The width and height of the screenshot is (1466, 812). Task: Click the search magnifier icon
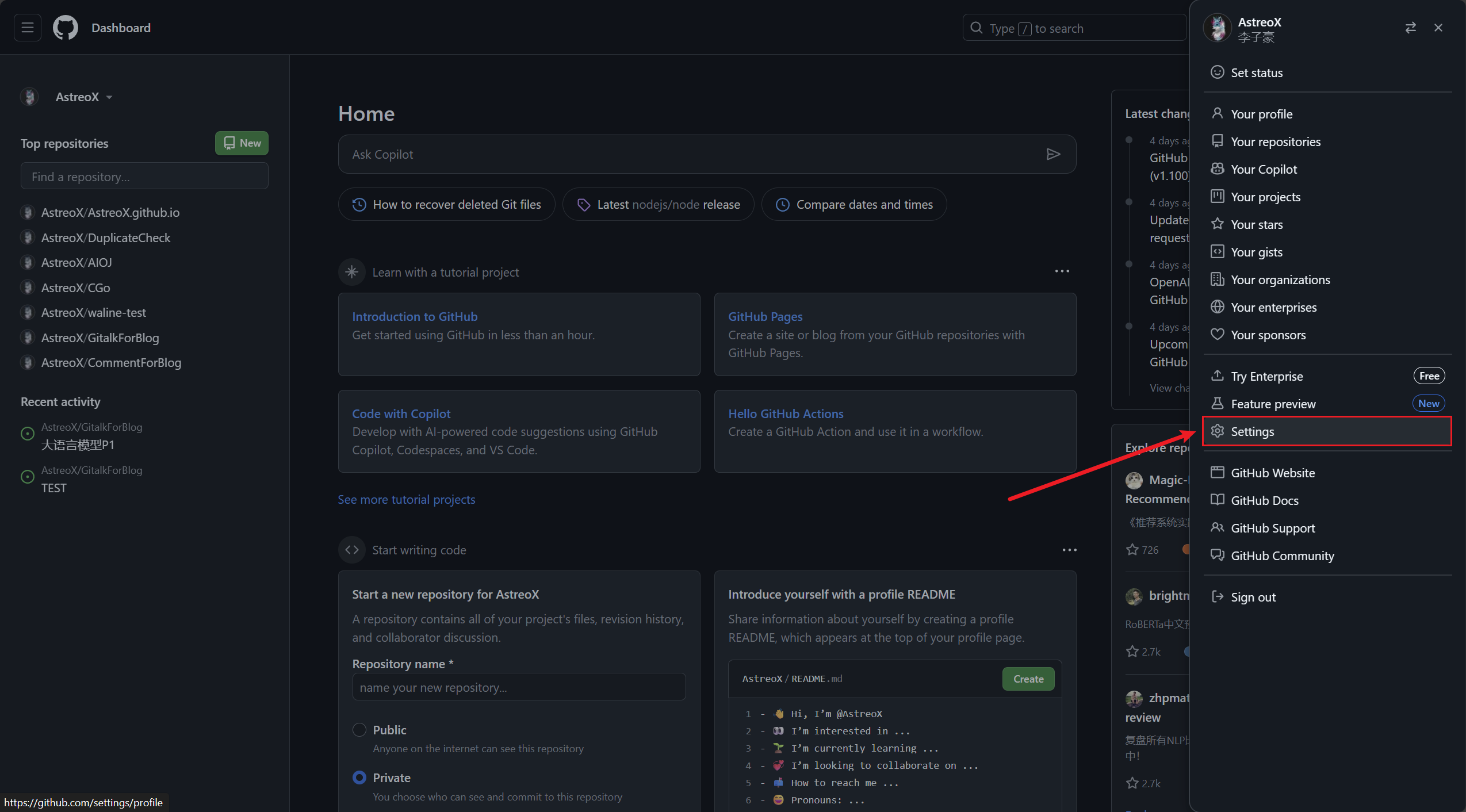tap(976, 28)
